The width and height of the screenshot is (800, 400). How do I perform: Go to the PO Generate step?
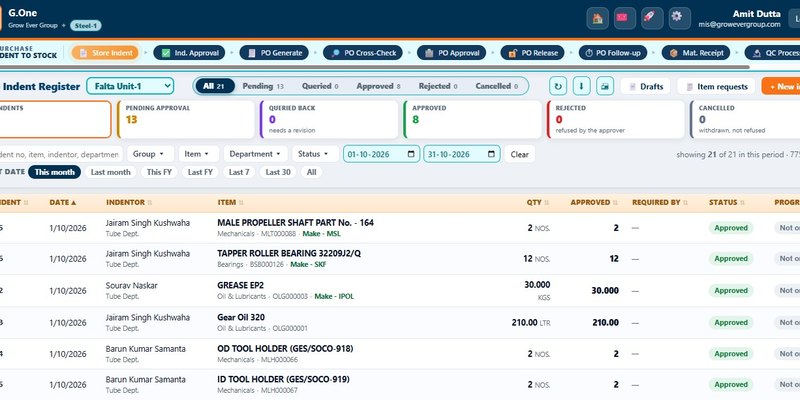[x=274, y=53]
